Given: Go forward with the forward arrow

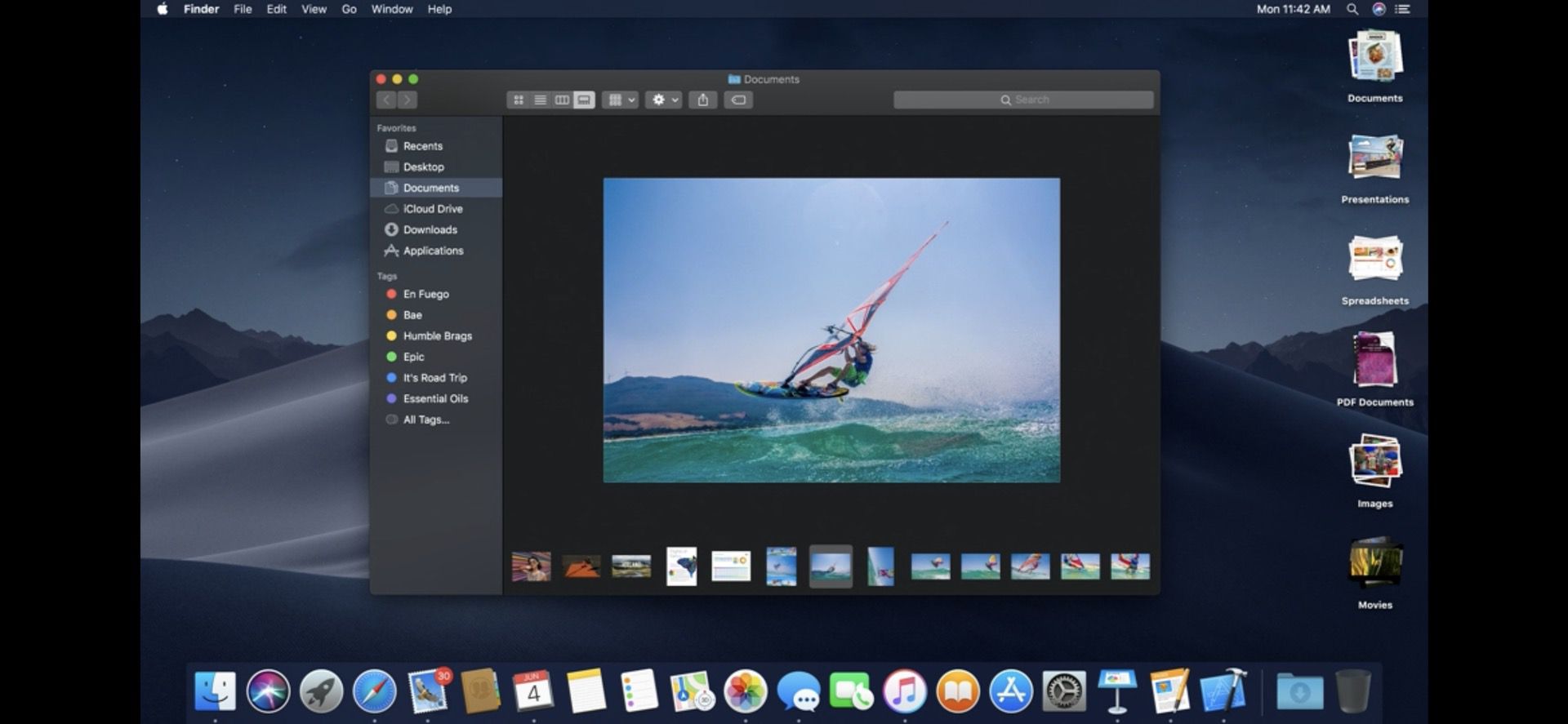Looking at the screenshot, I should click(x=407, y=100).
